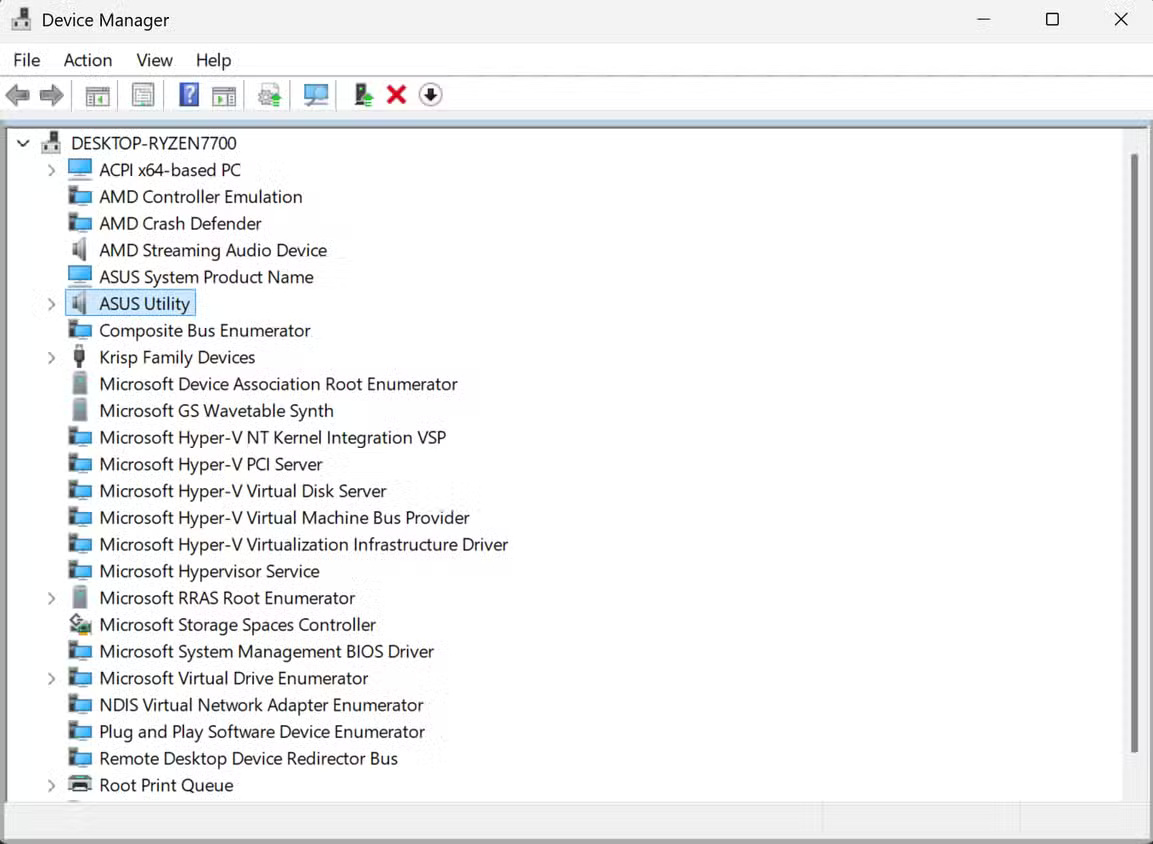The width and height of the screenshot is (1153, 844).
Task: Select Microsoft GS Wavetable Synth
Action: 216,410
